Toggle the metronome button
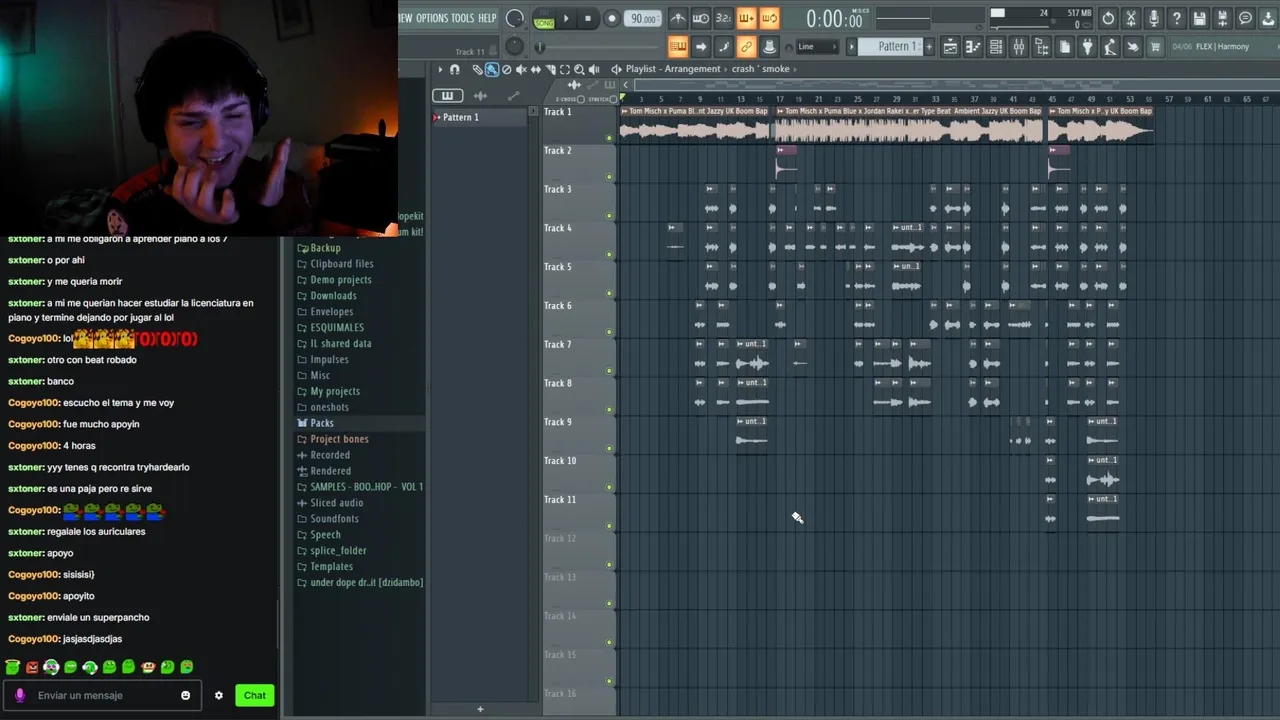Image resolution: width=1280 pixels, height=720 pixels. pyautogui.click(x=678, y=18)
